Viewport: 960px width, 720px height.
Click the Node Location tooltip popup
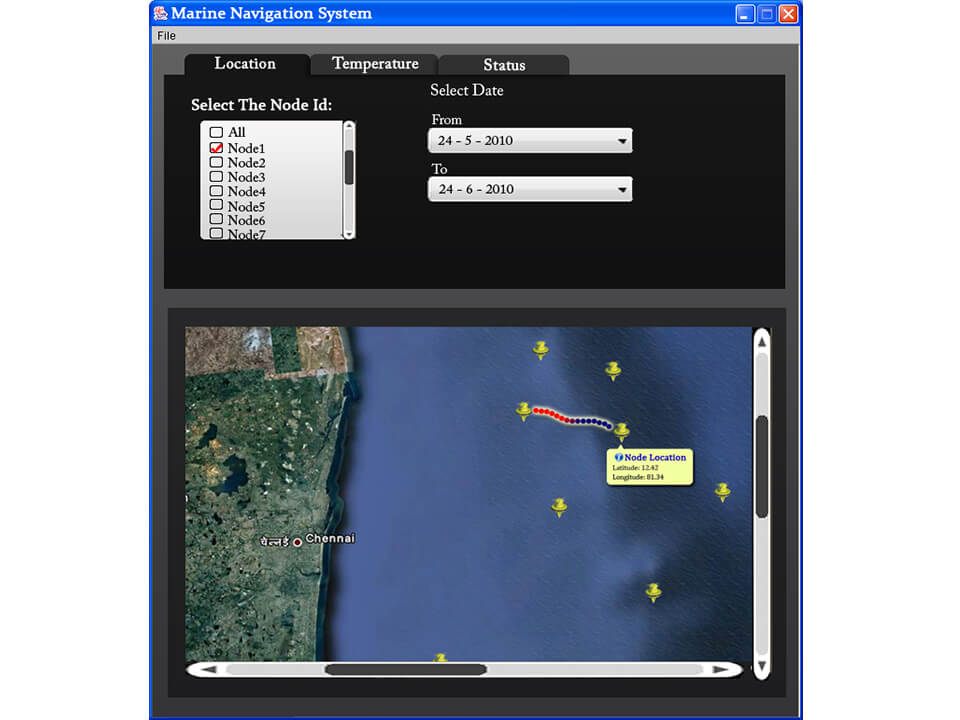click(x=650, y=467)
